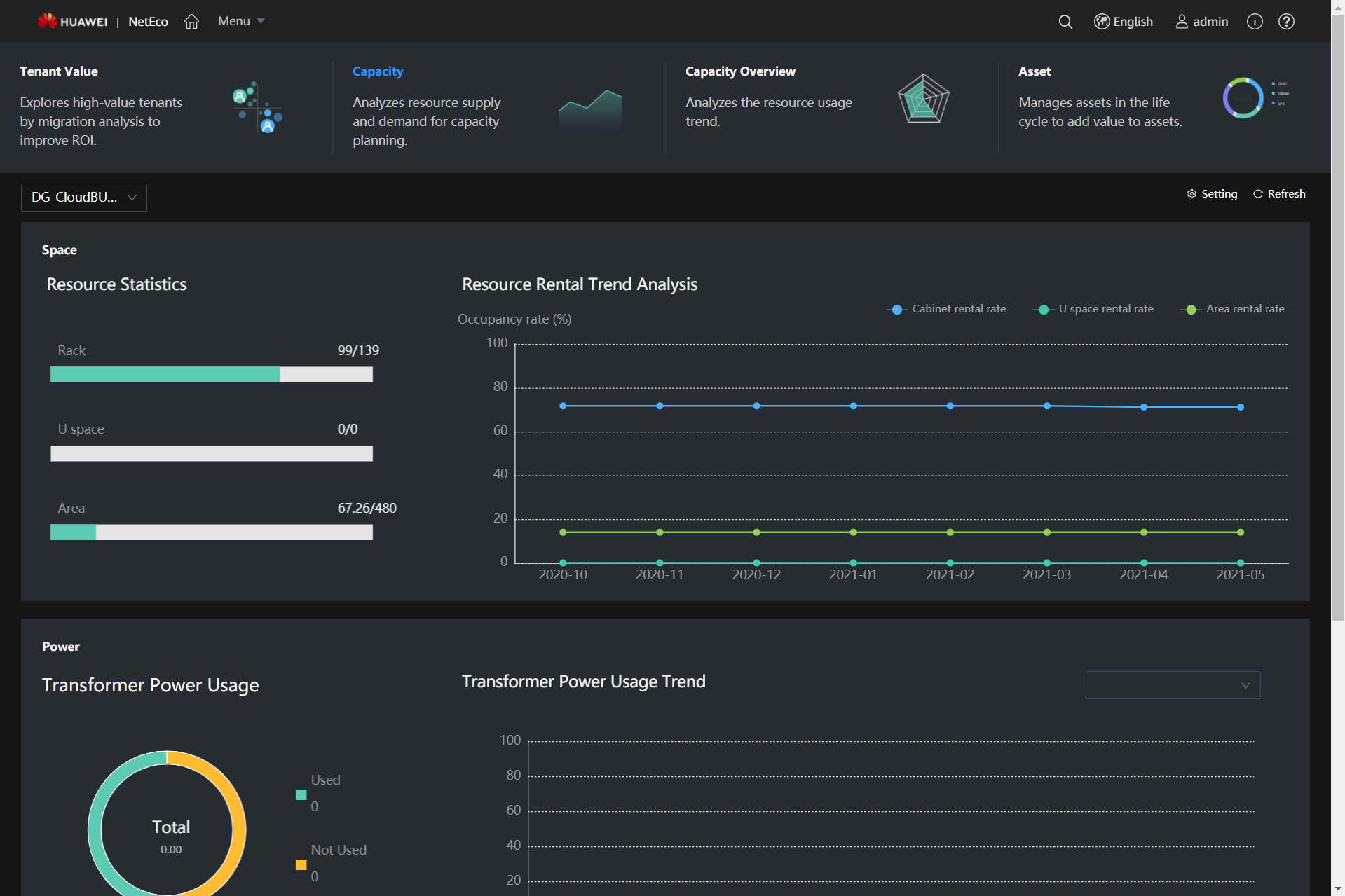Toggle Cabinet rental rate legend series
Screen dimensions: 1345x896
point(945,309)
